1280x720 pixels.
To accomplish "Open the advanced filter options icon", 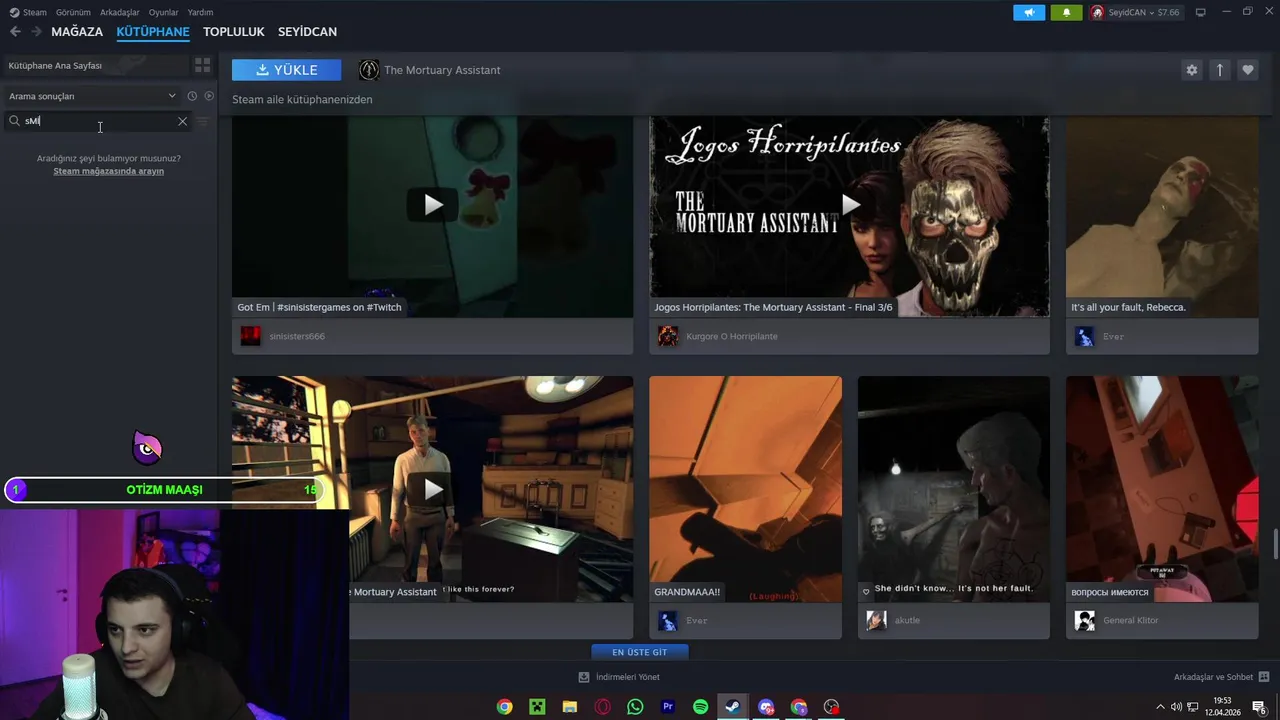I will point(203,121).
